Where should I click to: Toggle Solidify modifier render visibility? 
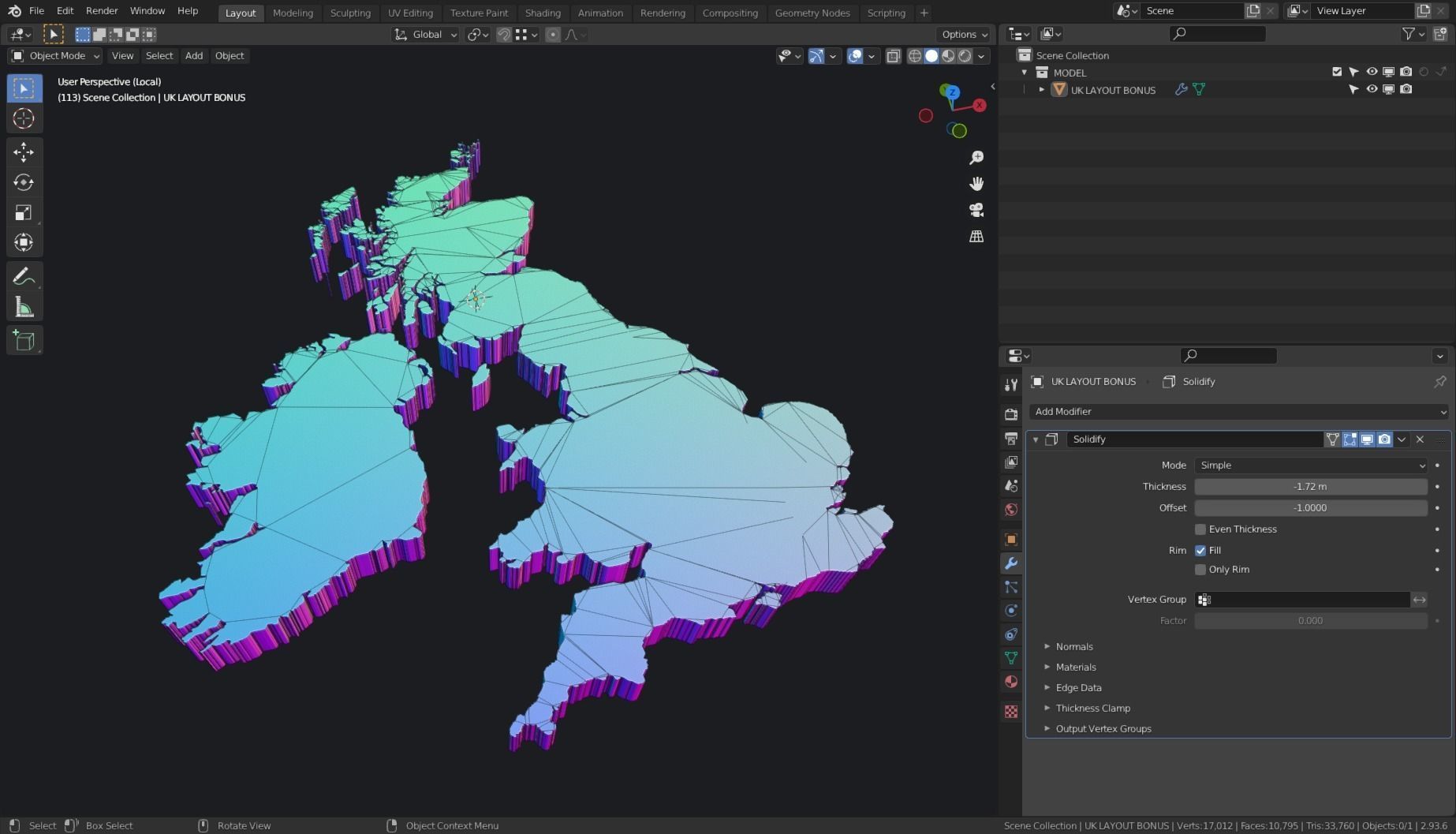point(1384,439)
